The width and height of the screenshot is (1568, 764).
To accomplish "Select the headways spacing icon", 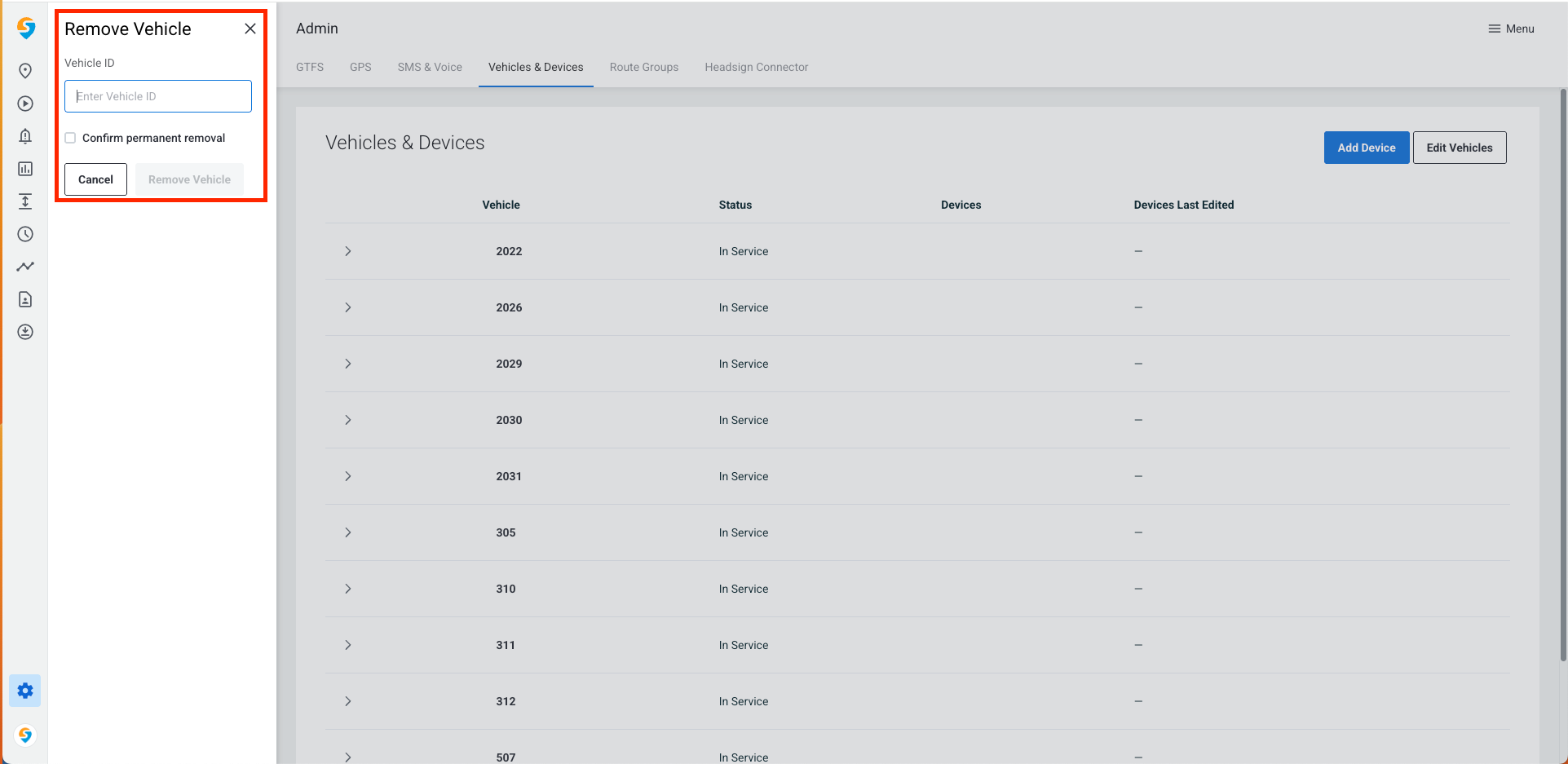I will (x=24, y=201).
